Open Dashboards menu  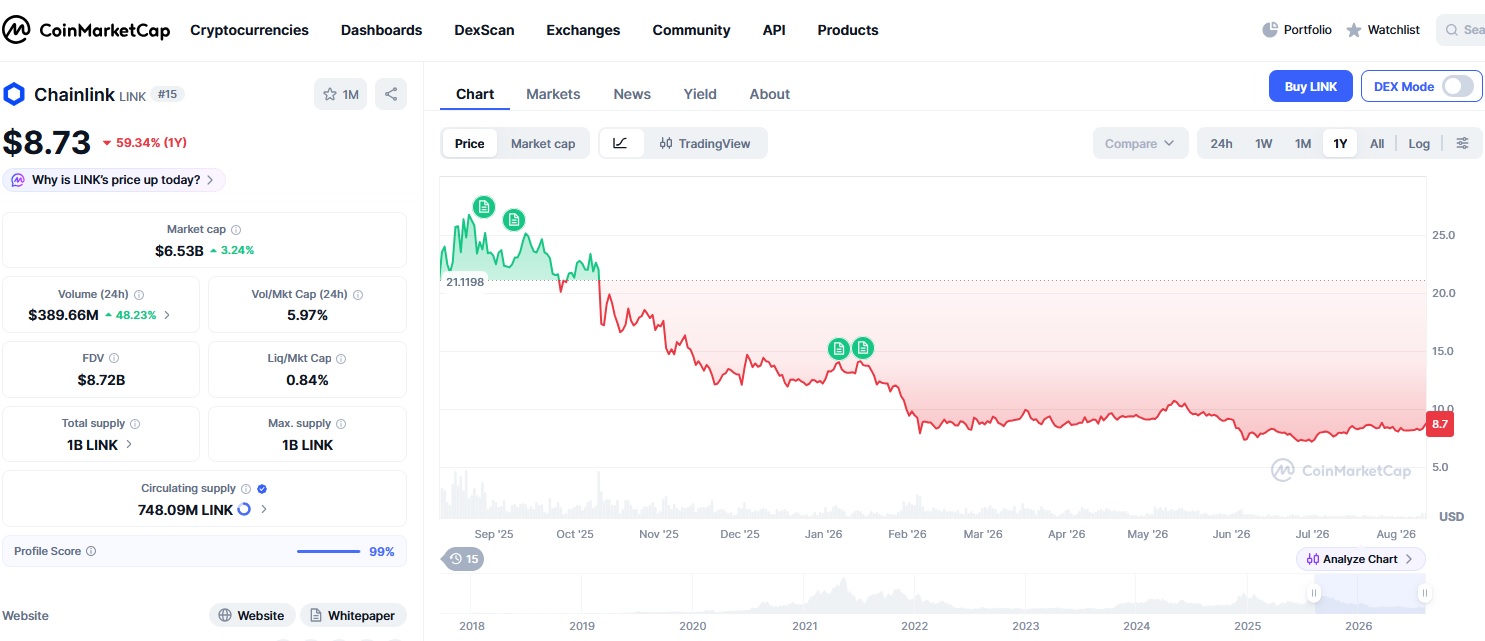click(x=381, y=30)
